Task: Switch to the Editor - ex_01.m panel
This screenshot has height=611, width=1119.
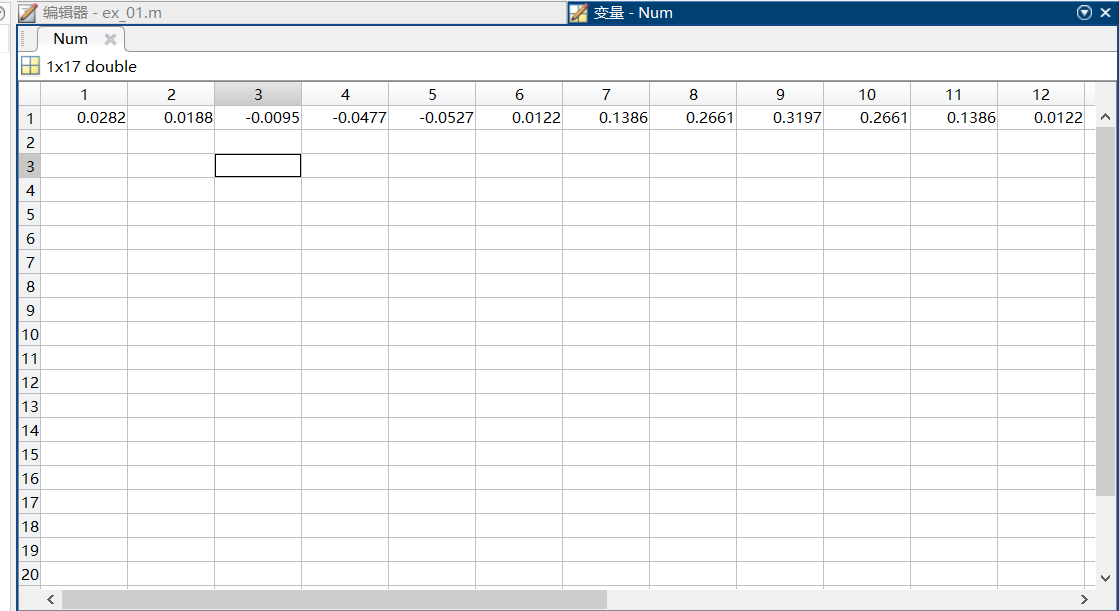Action: (293, 13)
